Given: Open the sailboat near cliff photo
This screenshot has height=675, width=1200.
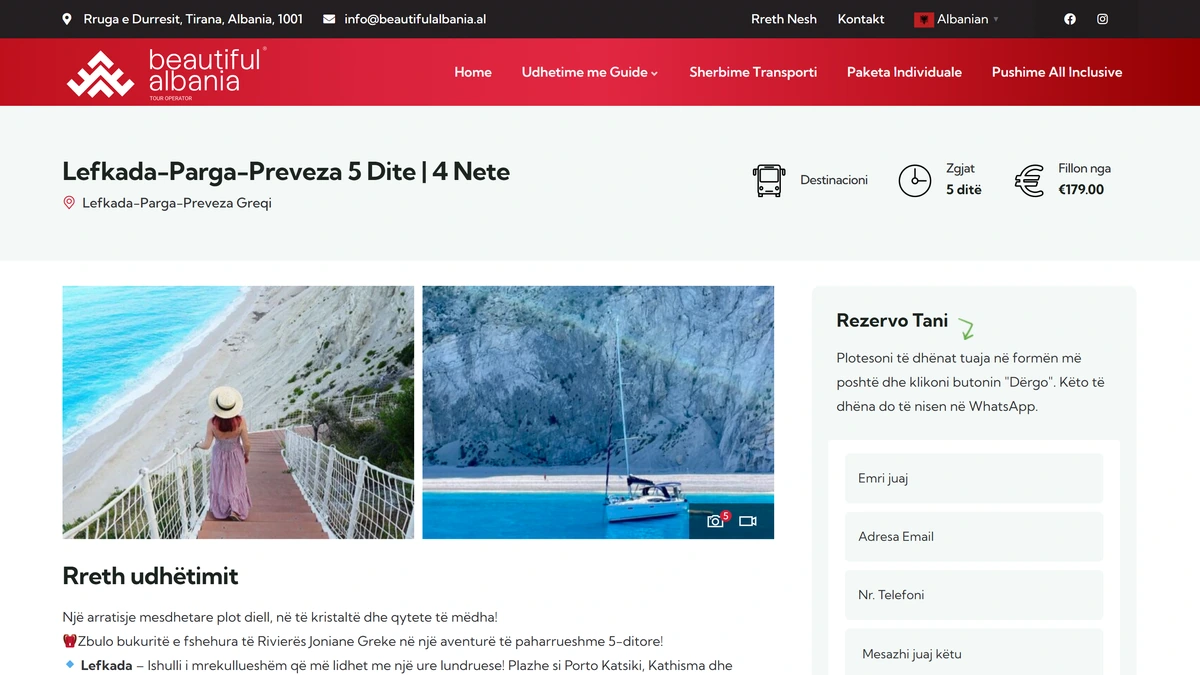Looking at the screenshot, I should (x=598, y=412).
